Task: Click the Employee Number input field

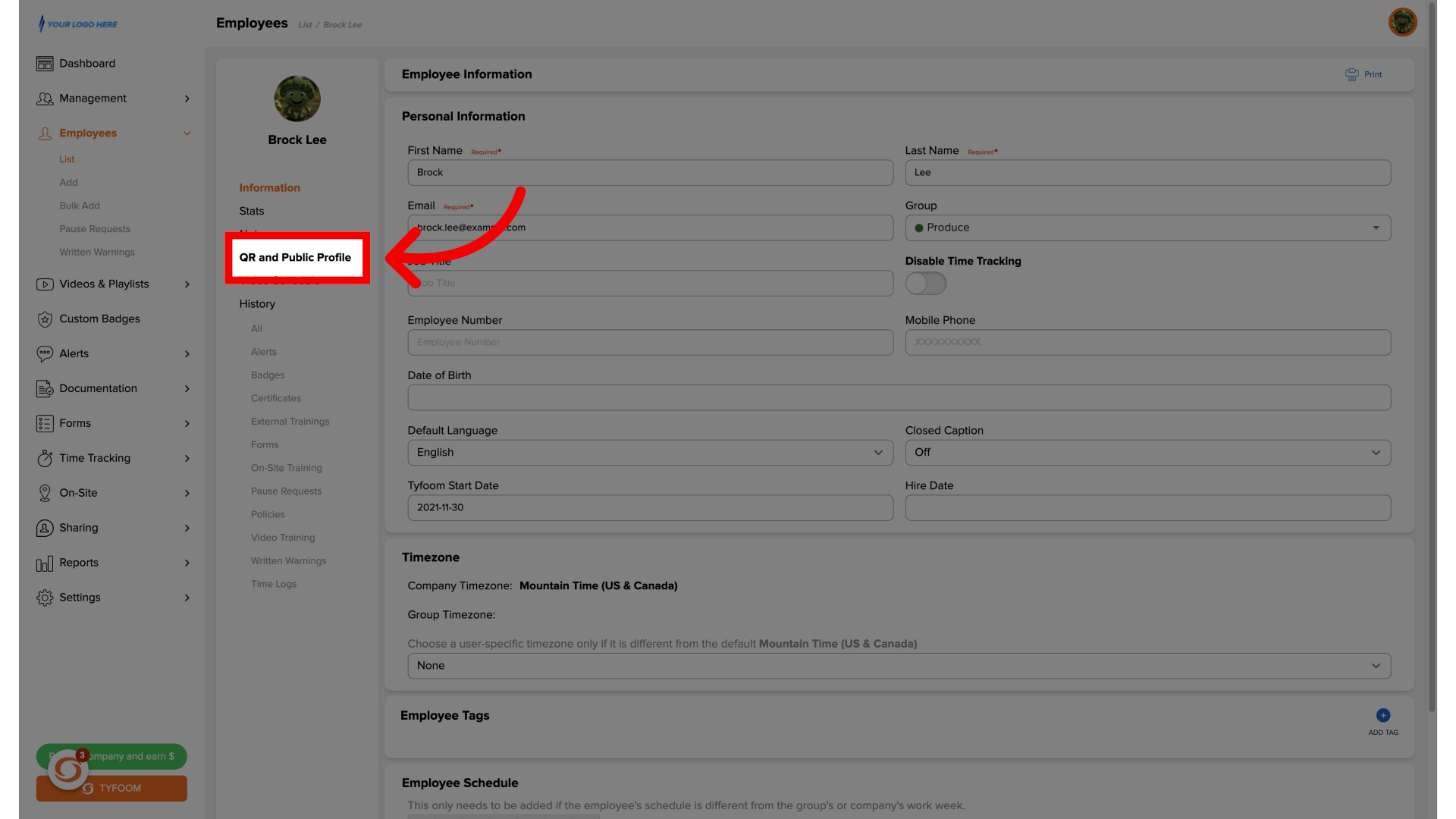Action: click(x=650, y=343)
